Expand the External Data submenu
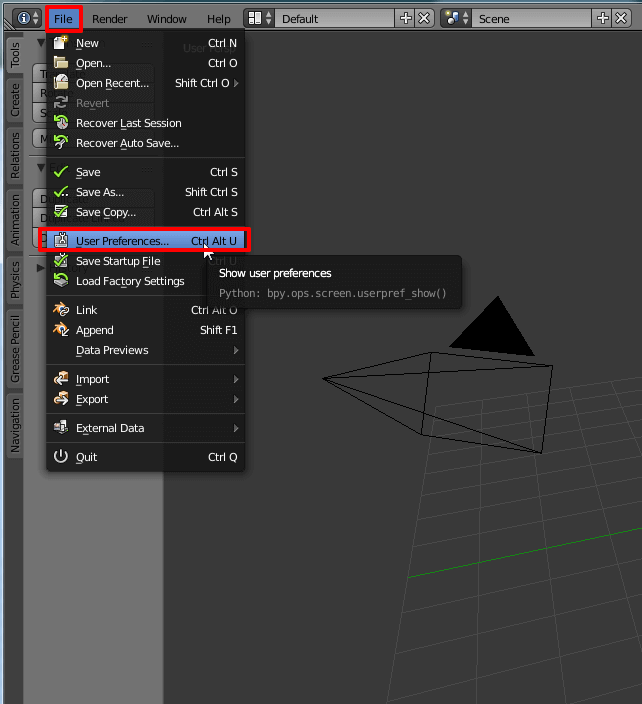 [x=146, y=428]
